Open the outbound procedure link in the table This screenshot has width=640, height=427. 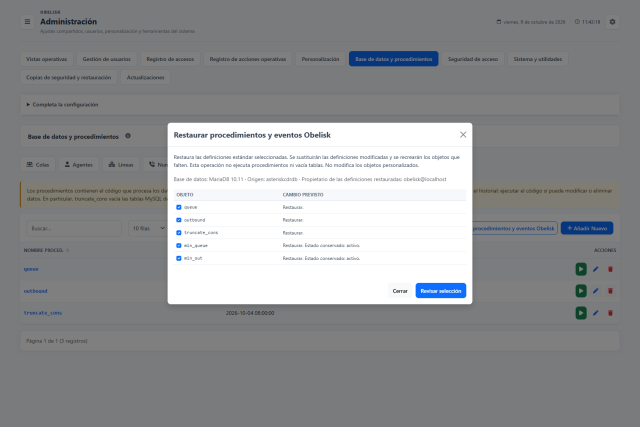click(36, 291)
